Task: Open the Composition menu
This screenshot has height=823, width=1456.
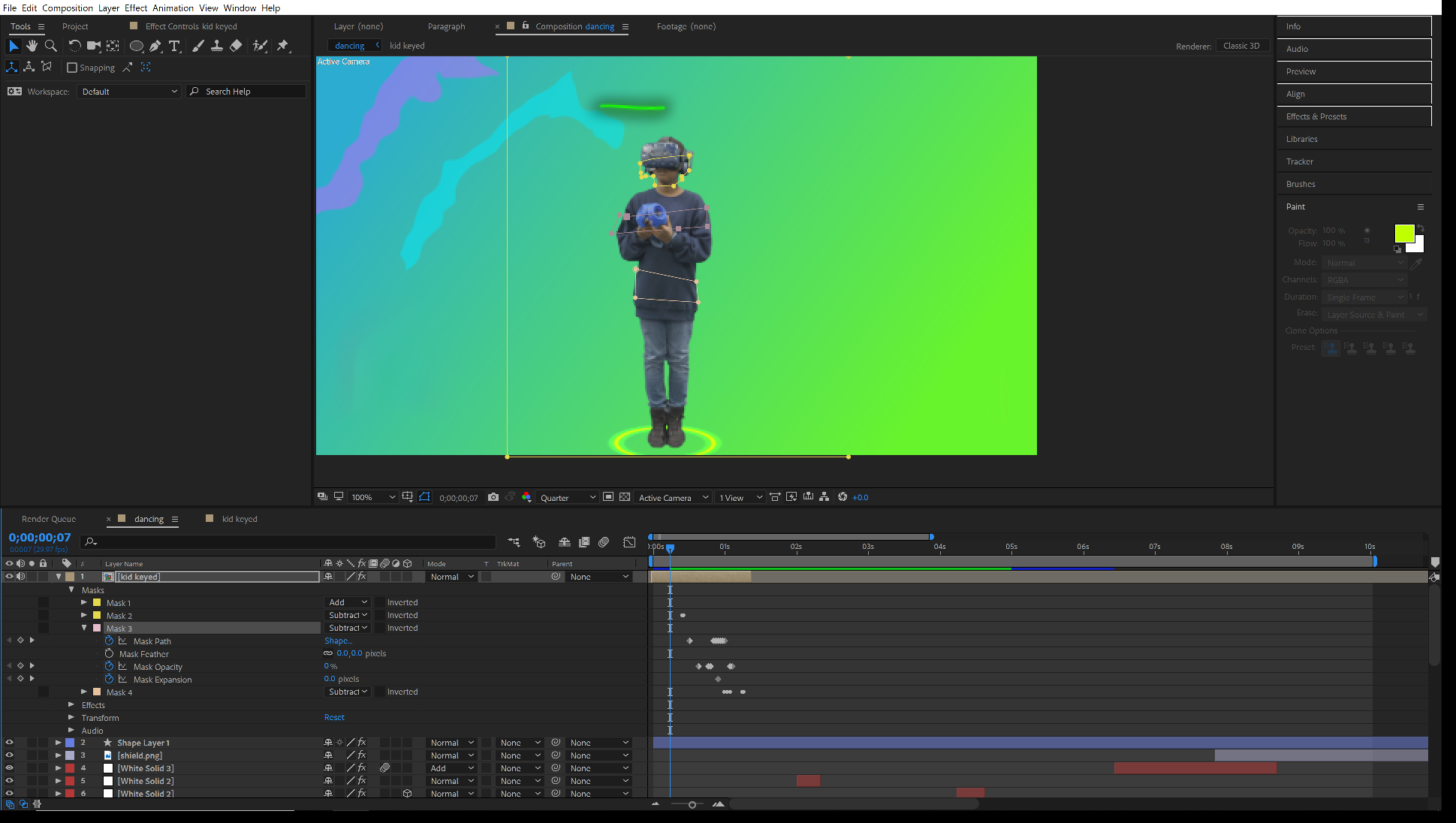Action: (x=67, y=8)
